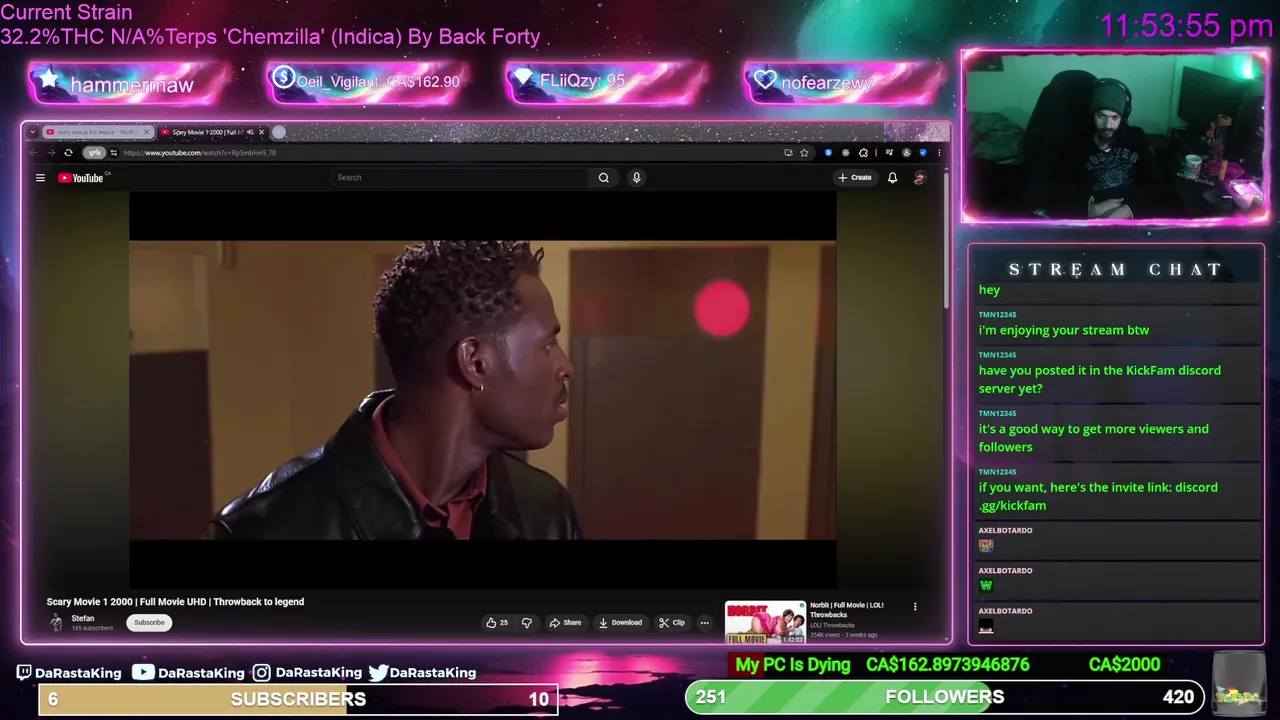This screenshot has height=720, width=1280.
Task: Click the YouTube search magnifier button
Action: (604, 178)
